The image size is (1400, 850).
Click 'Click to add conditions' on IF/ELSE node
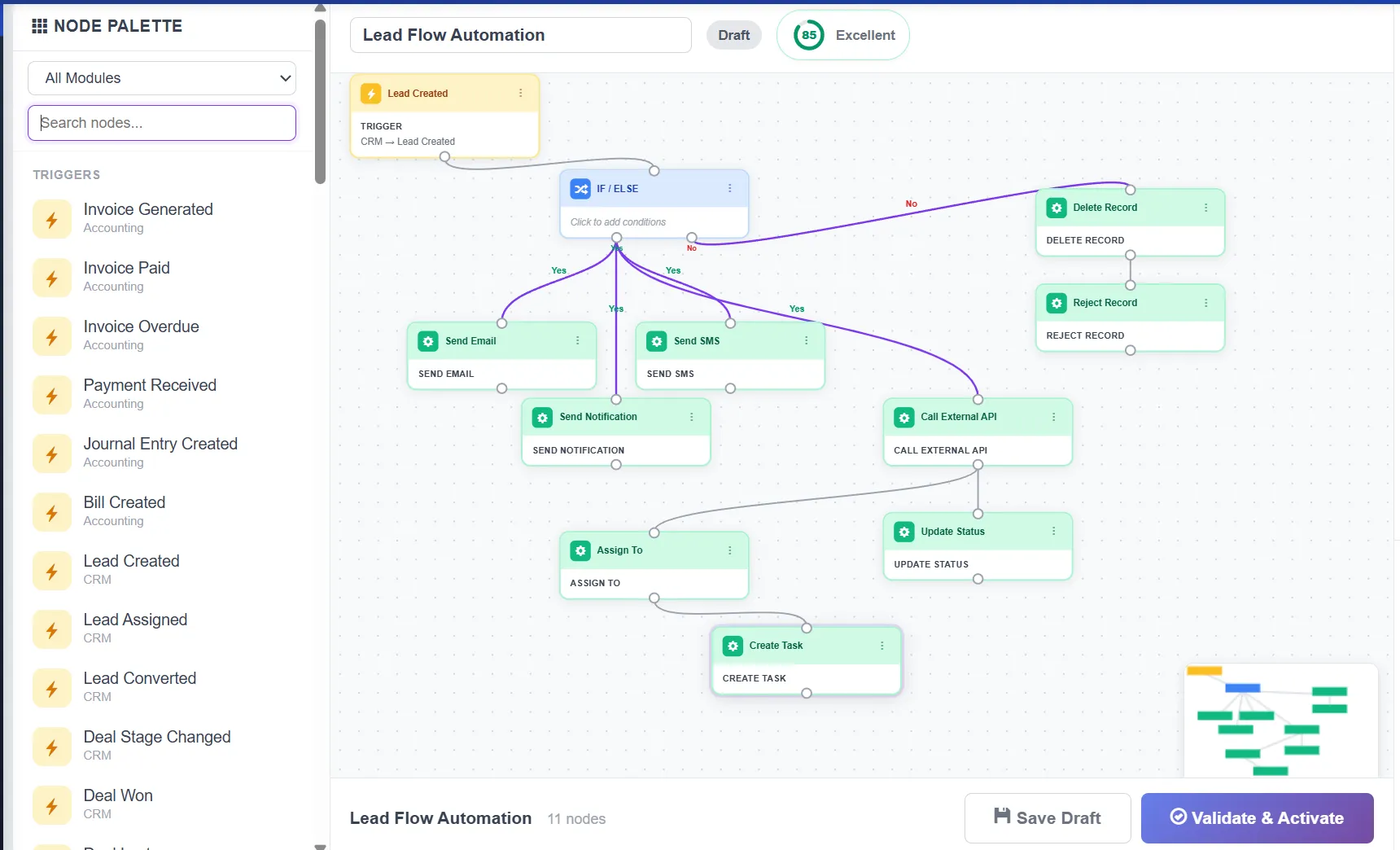[x=618, y=221]
